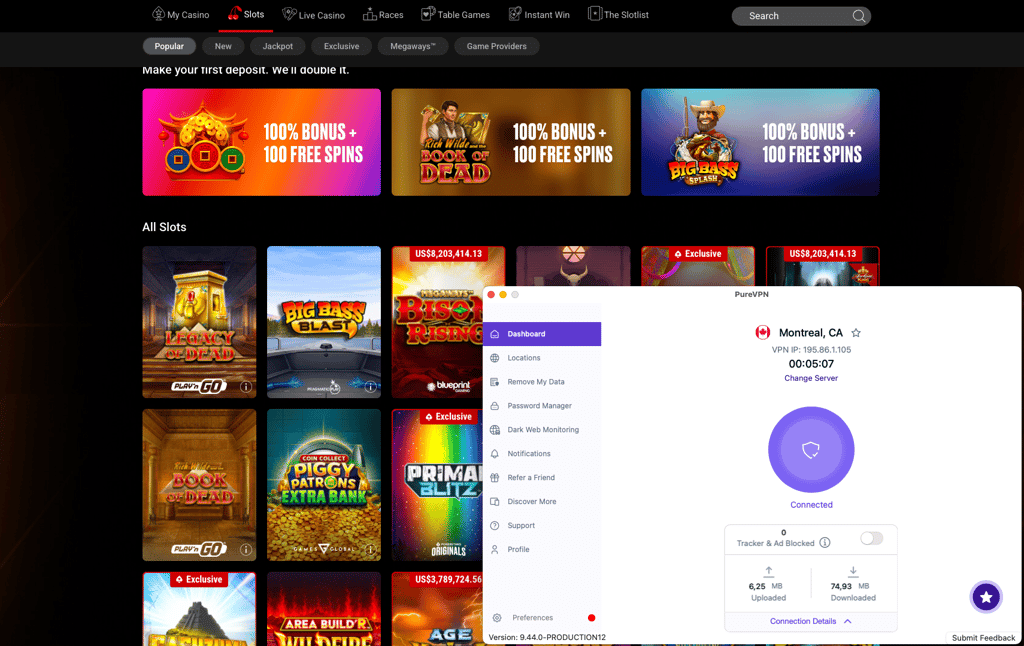Click the Change Server link
Image resolution: width=1024 pixels, height=646 pixels.
811,378
